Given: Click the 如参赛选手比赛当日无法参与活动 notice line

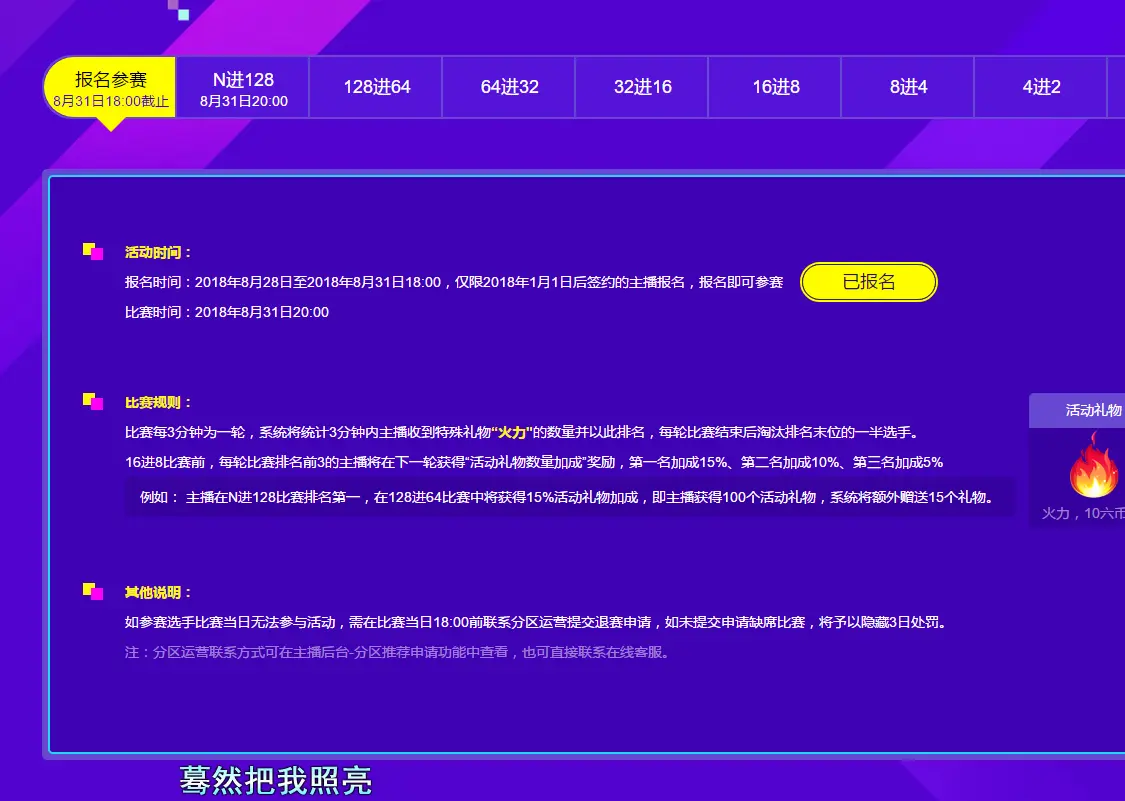Looking at the screenshot, I should pos(538,622).
